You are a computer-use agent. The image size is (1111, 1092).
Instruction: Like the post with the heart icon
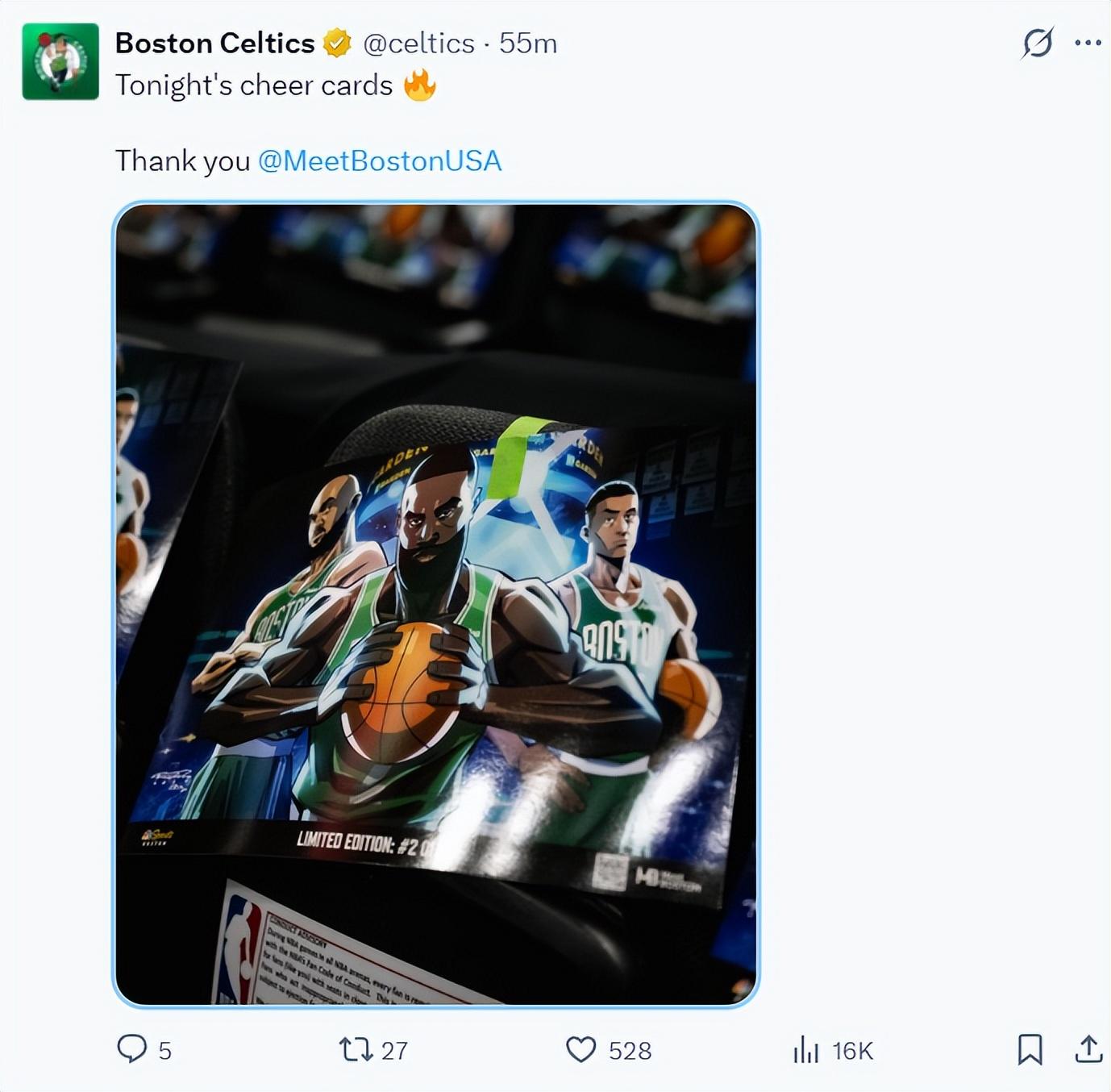pyautogui.click(x=580, y=1049)
